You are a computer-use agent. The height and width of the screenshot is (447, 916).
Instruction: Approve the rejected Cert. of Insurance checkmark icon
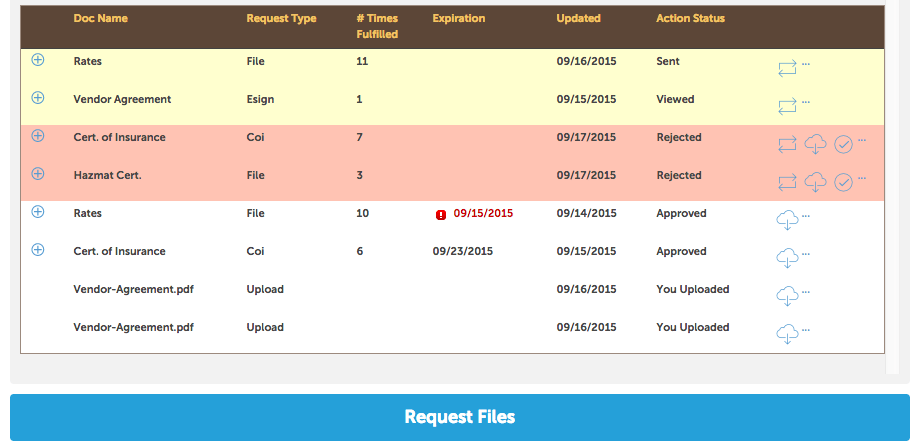coord(844,144)
